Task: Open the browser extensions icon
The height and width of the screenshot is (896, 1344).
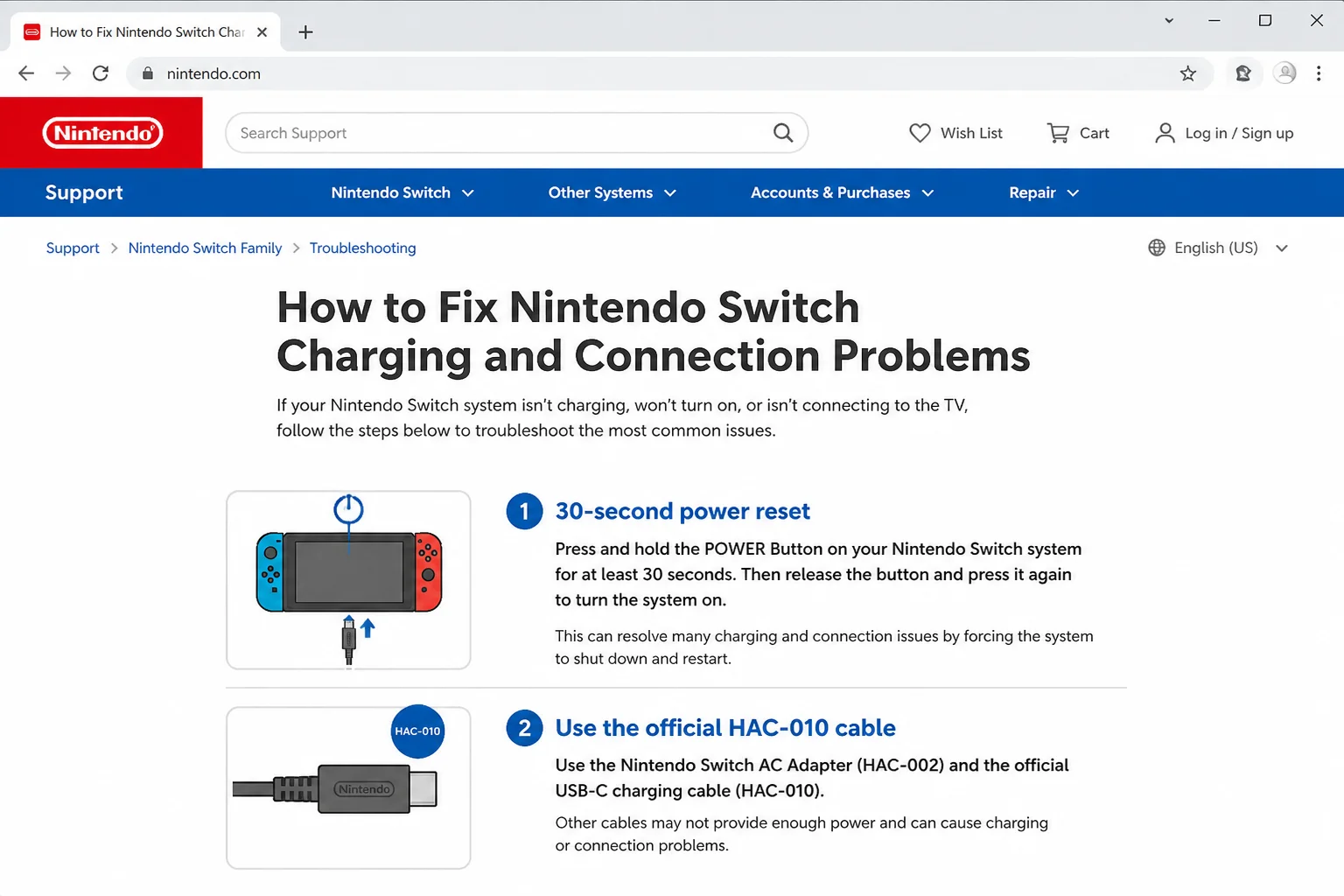Action: tap(1243, 73)
